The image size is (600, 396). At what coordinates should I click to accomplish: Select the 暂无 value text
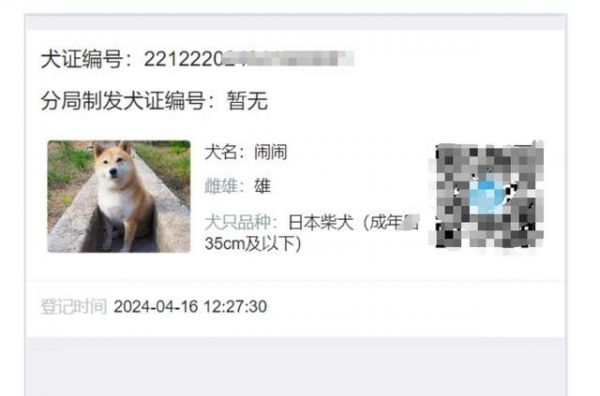click(x=248, y=101)
